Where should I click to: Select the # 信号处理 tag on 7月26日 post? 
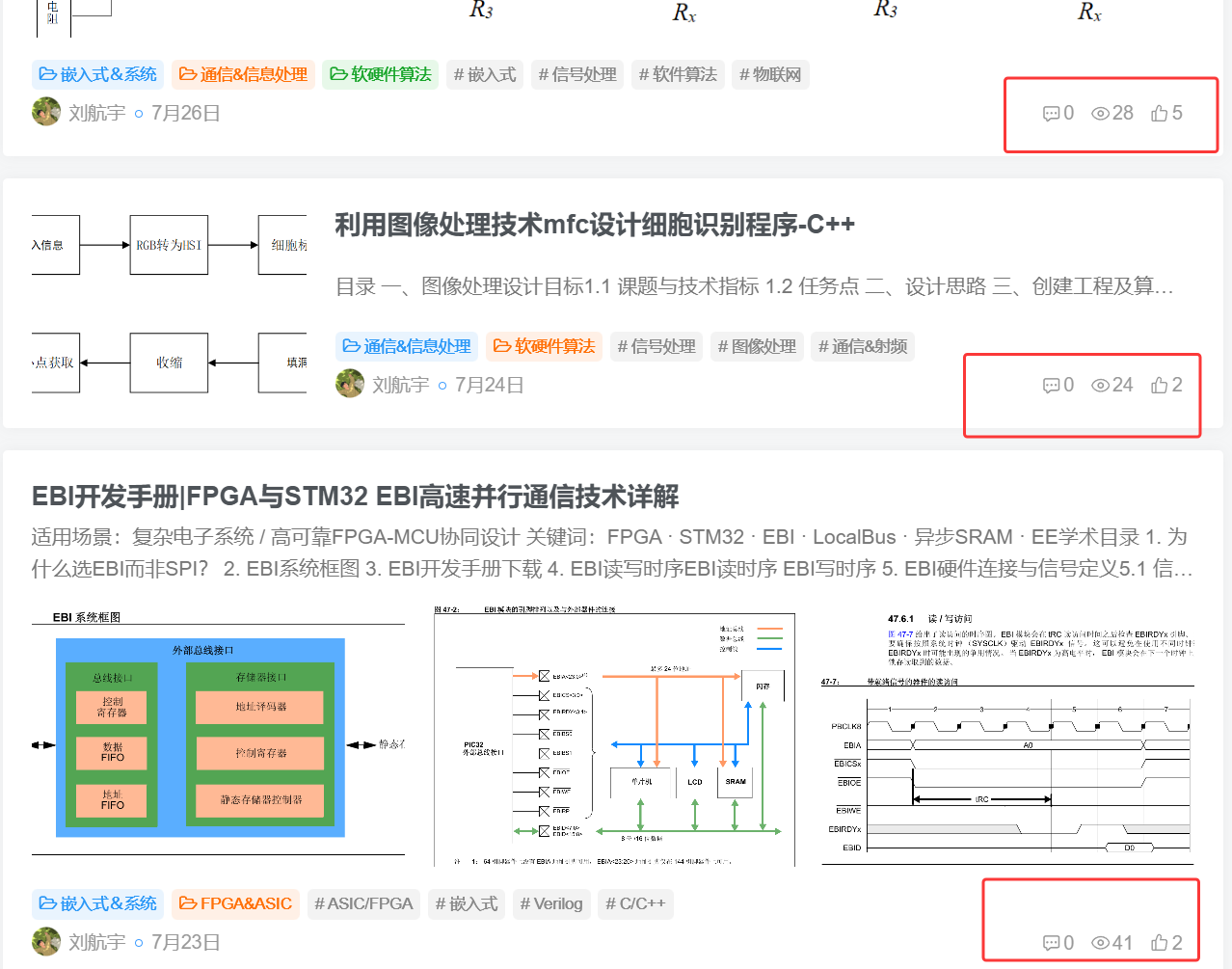[577, 74]
